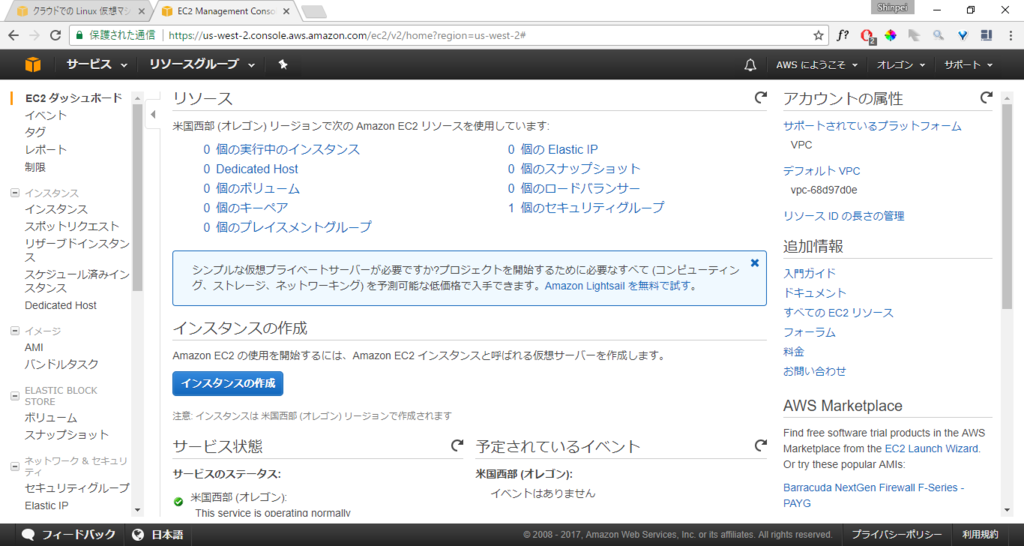Open スポットリクエスト in the sidebar

point(72,226)
